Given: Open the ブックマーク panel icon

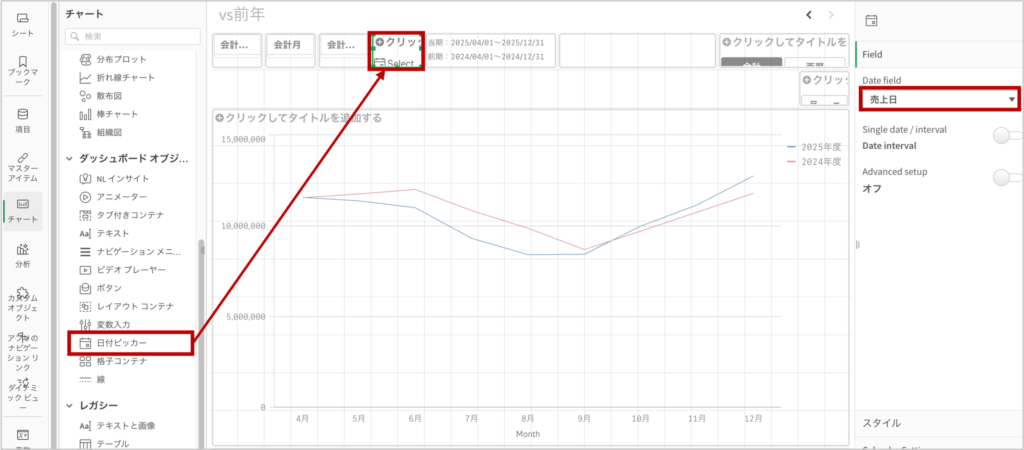Looking at the screenshot, I should 22,68.
